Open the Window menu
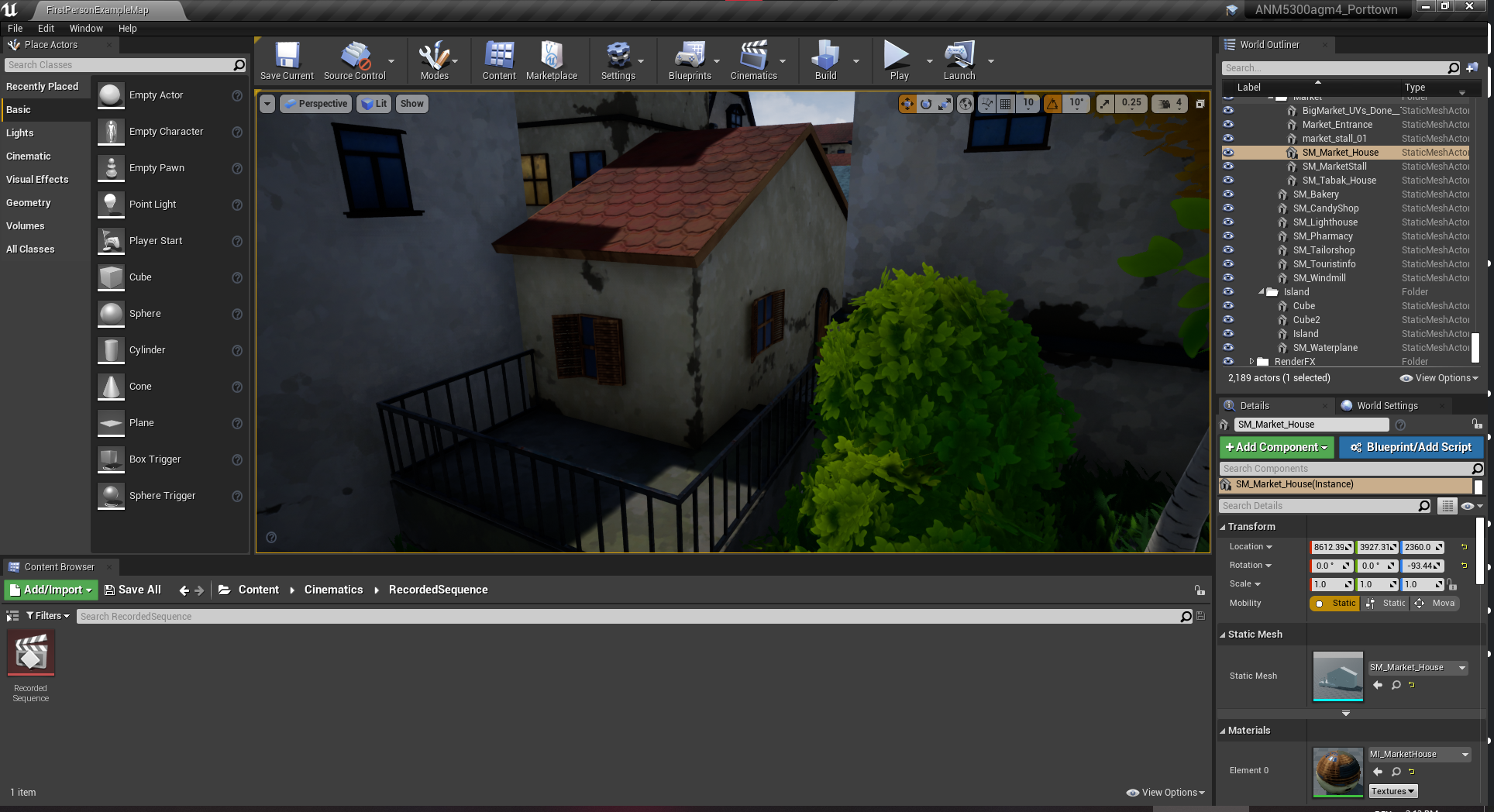This screenshot has width=1494, height=812. (86, 29)
